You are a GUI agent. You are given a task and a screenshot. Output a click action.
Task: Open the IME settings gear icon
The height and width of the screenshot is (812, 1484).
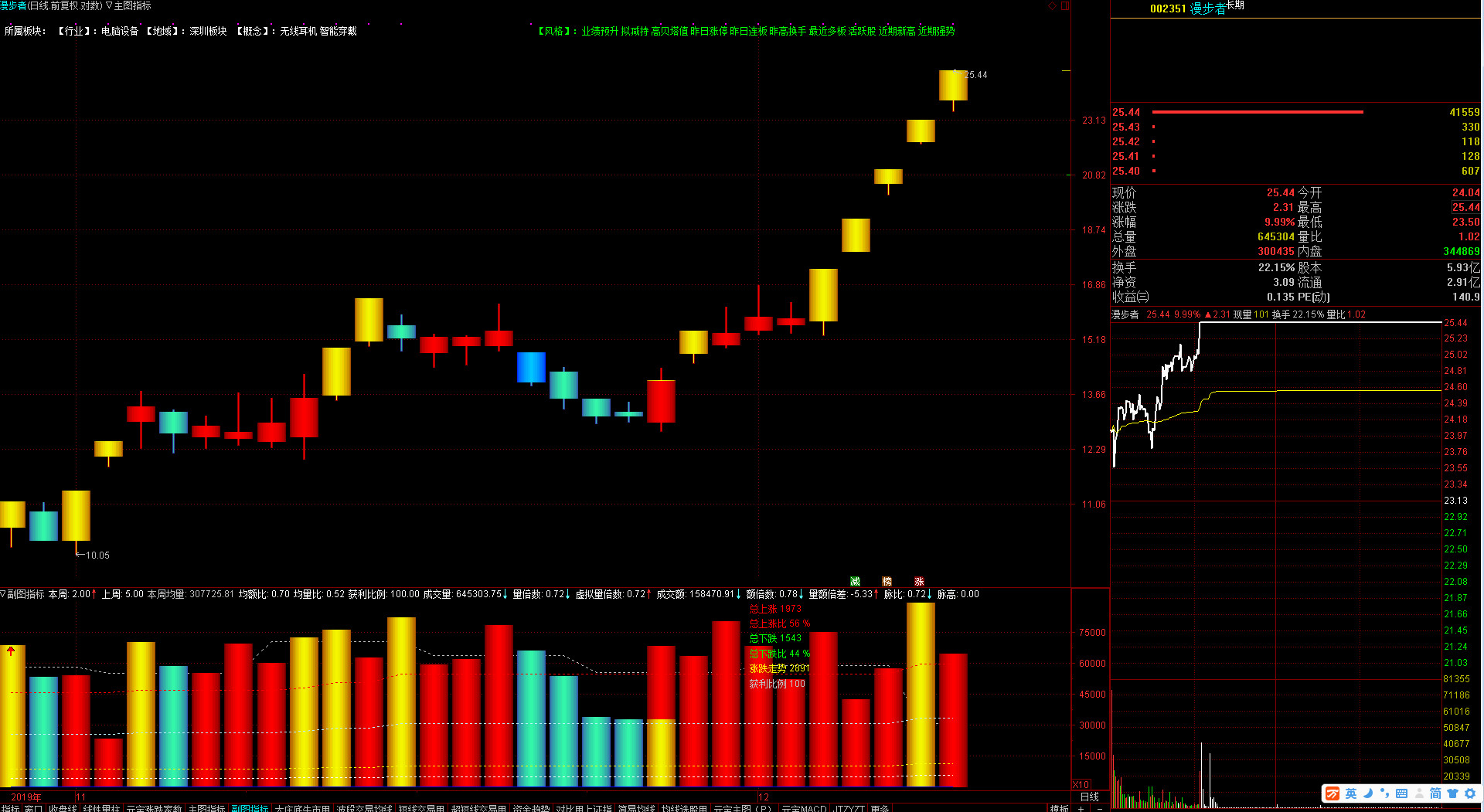[x=1470, y=793]
